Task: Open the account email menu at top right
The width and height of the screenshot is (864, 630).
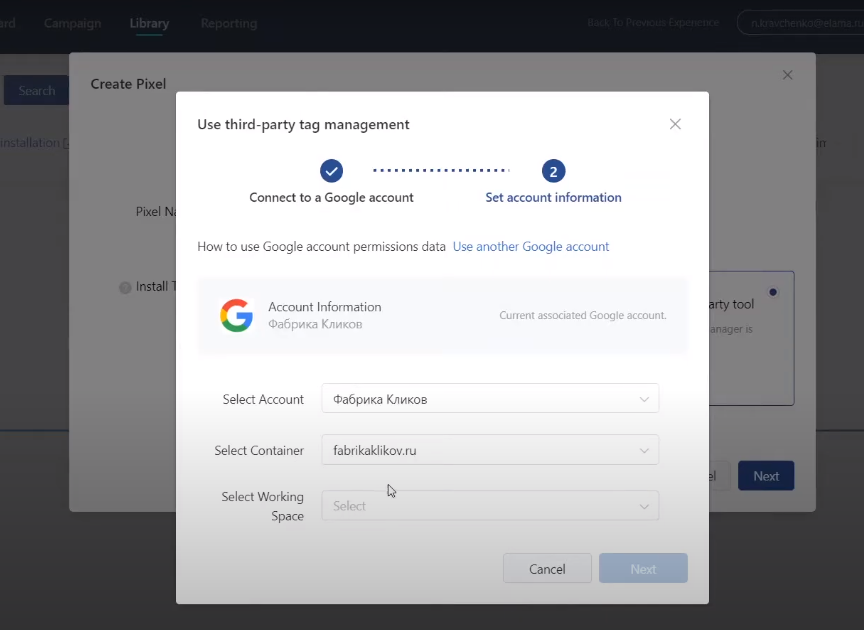Action: point(800,23)
